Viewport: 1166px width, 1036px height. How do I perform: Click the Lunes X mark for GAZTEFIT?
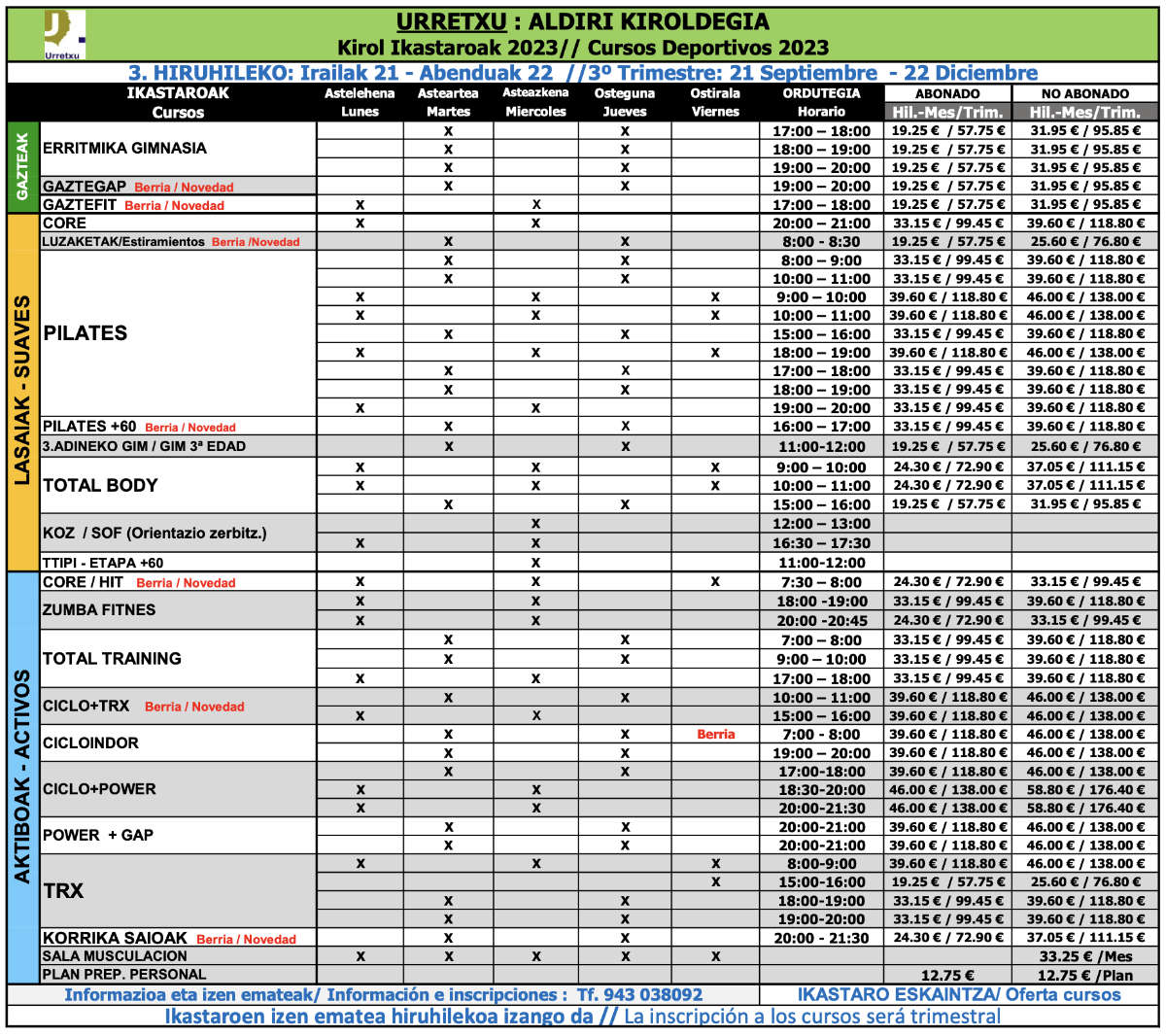click(360, 205)
